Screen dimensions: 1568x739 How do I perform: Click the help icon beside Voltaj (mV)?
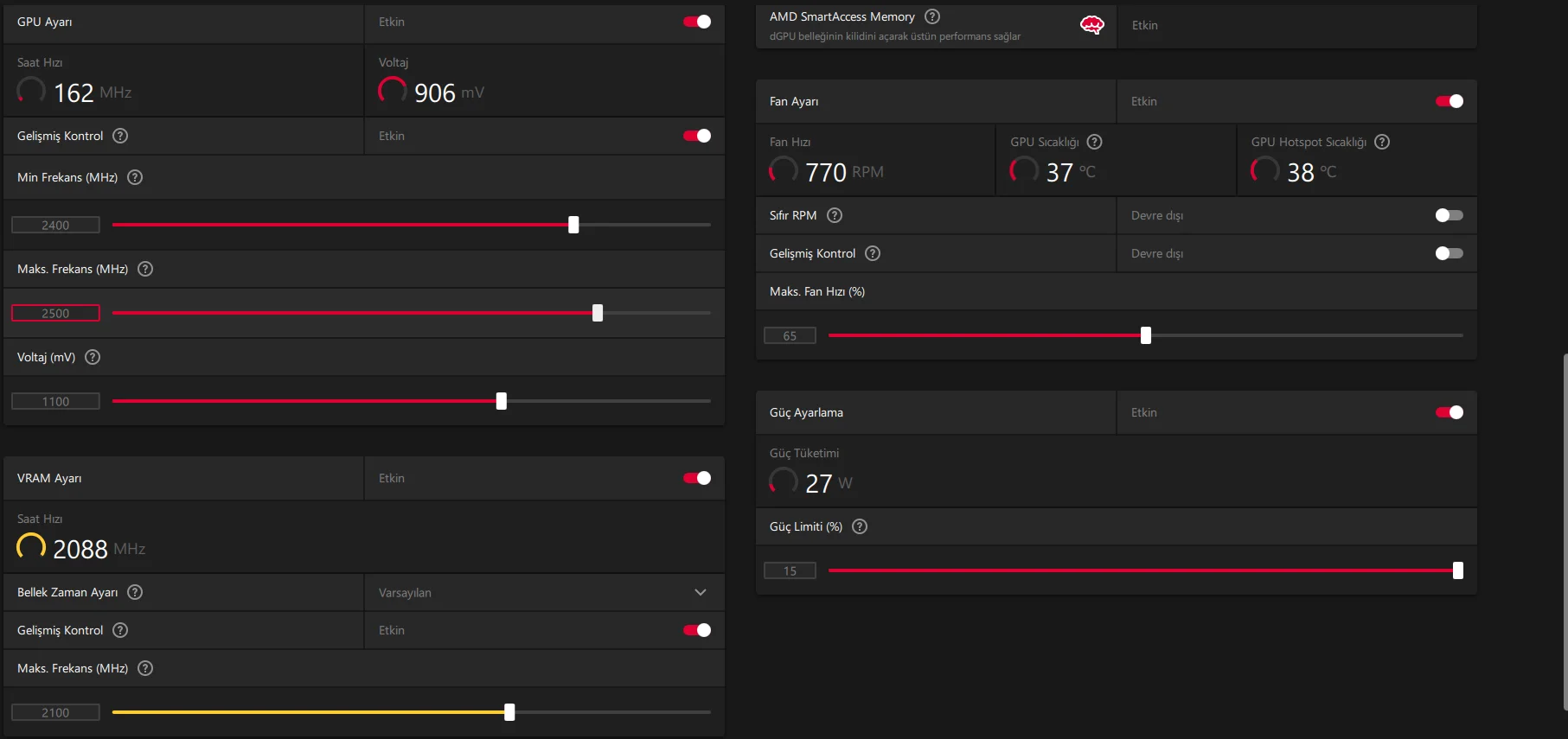click(93, 357)
